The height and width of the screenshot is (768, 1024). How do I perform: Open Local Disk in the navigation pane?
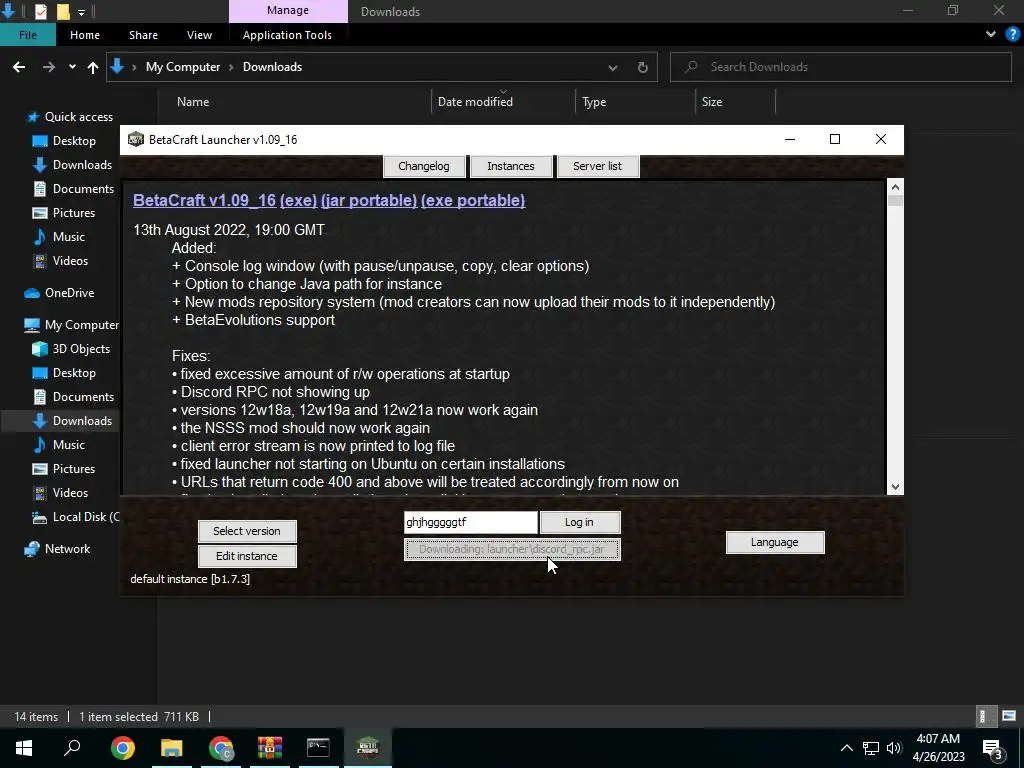pyautogui.click(x=86, y=517)
